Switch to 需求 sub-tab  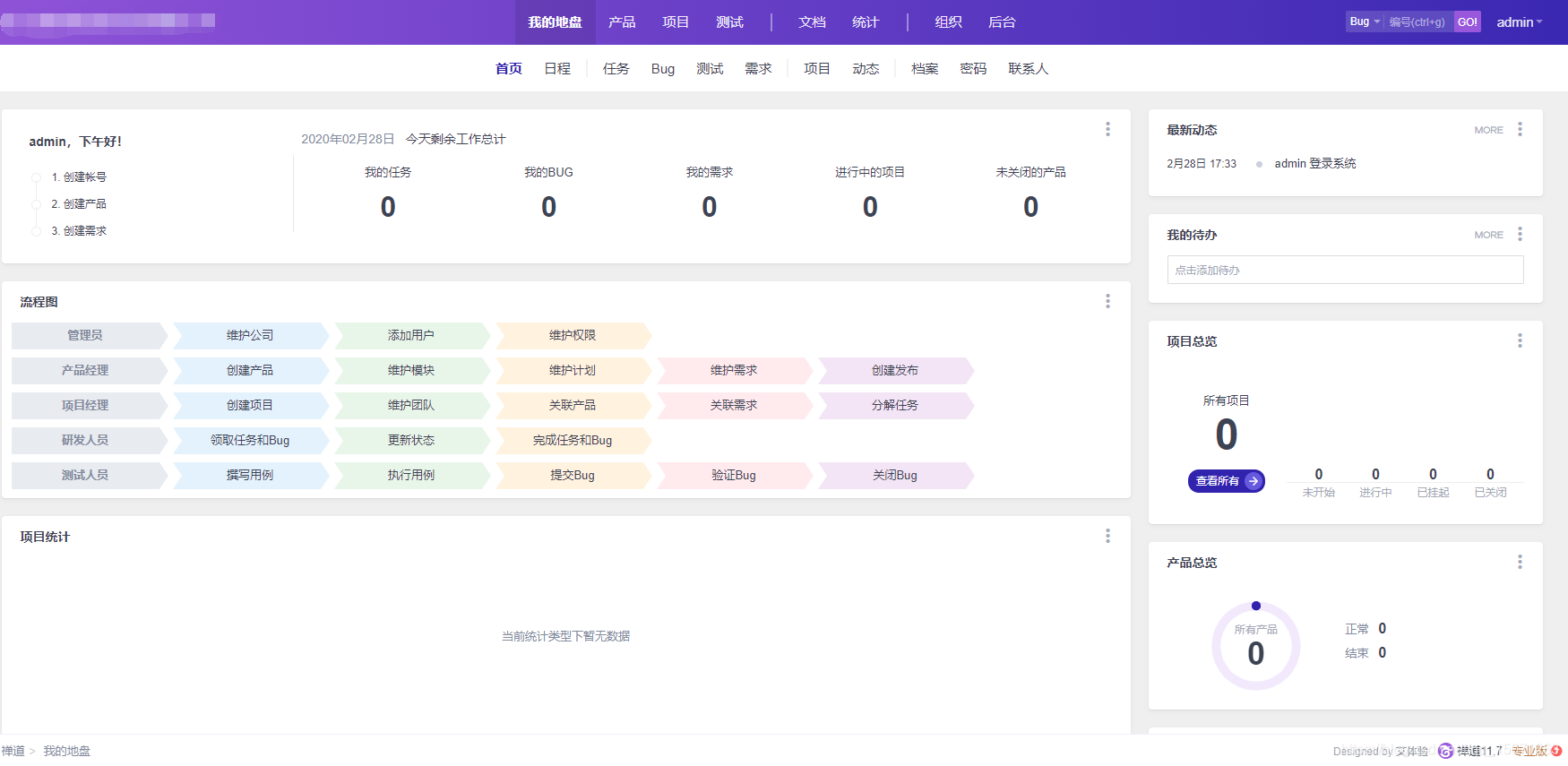point(758,68)
